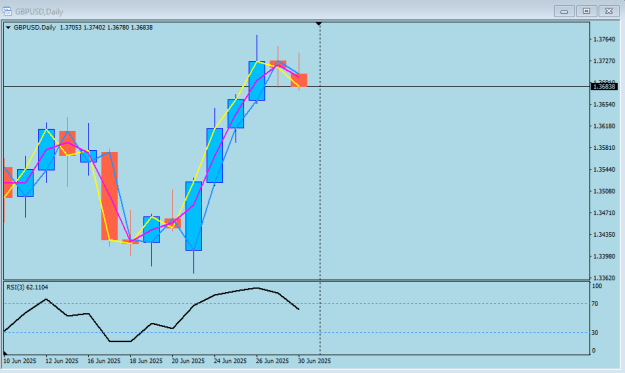Click the RSI 30 level label
Viewport: 625px width, 373px height.
(x=595, y=332)
